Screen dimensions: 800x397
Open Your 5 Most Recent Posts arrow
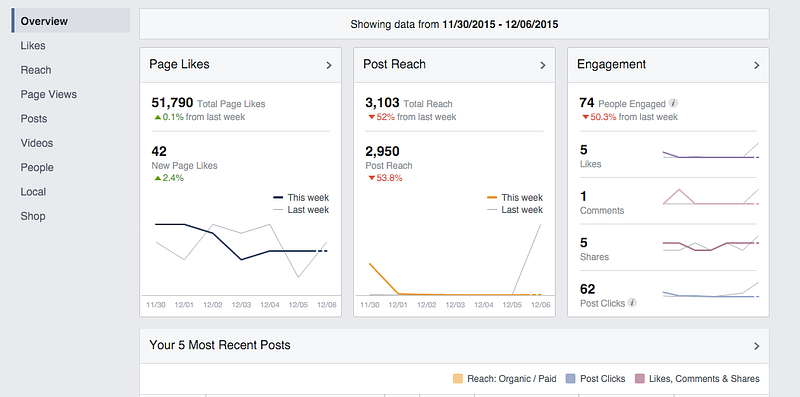[x=757, y=346]
